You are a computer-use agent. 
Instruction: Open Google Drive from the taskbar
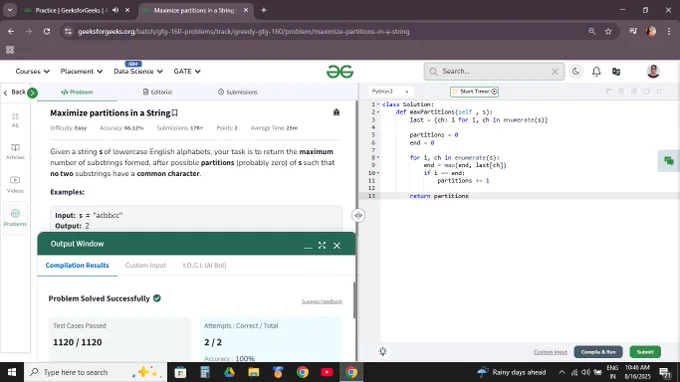point(229,372)
